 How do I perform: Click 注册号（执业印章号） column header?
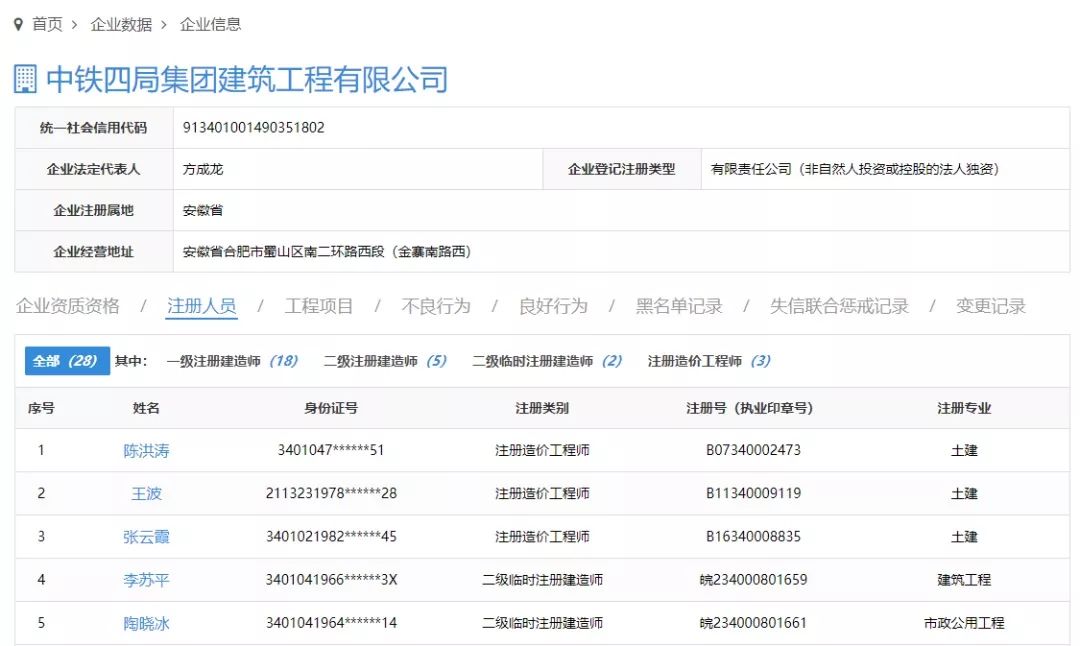click(x=749, y=408)
